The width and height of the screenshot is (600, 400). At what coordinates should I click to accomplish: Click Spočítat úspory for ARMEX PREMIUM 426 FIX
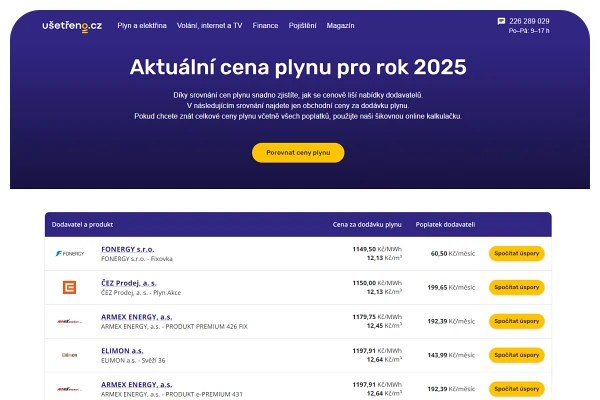point(517,321)
